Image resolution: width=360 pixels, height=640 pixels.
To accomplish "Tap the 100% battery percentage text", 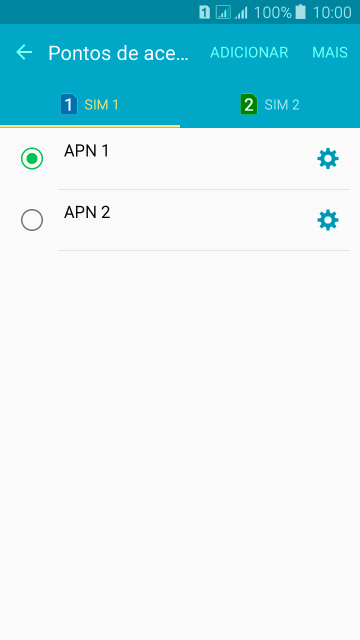I will coord(273,13).
